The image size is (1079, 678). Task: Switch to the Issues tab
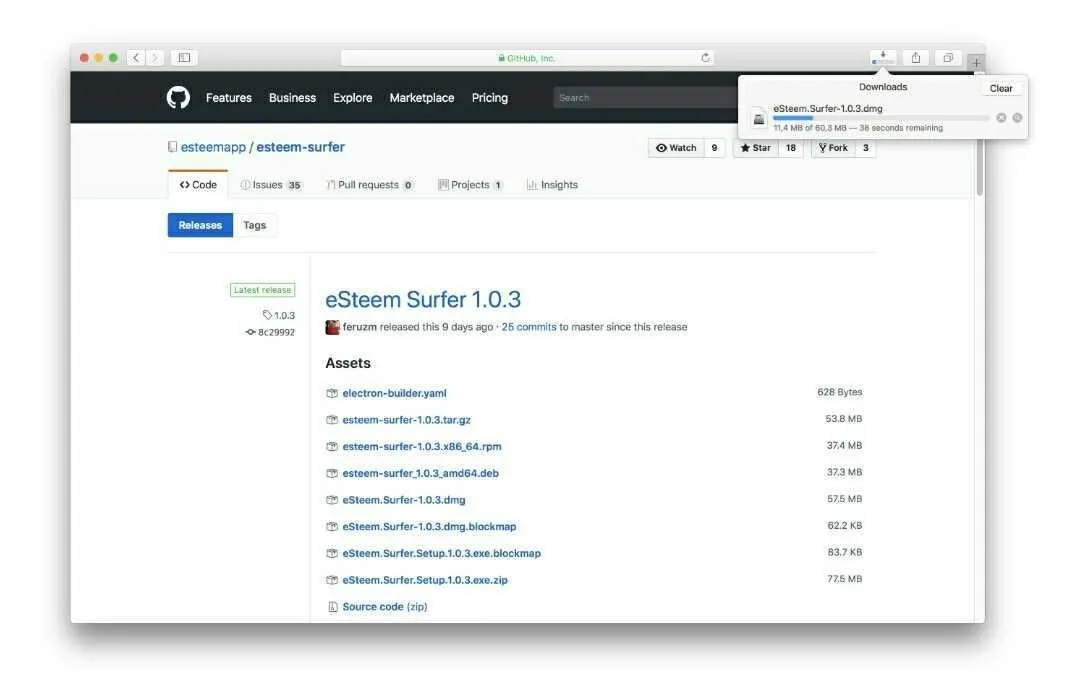(x=270, y=184)
